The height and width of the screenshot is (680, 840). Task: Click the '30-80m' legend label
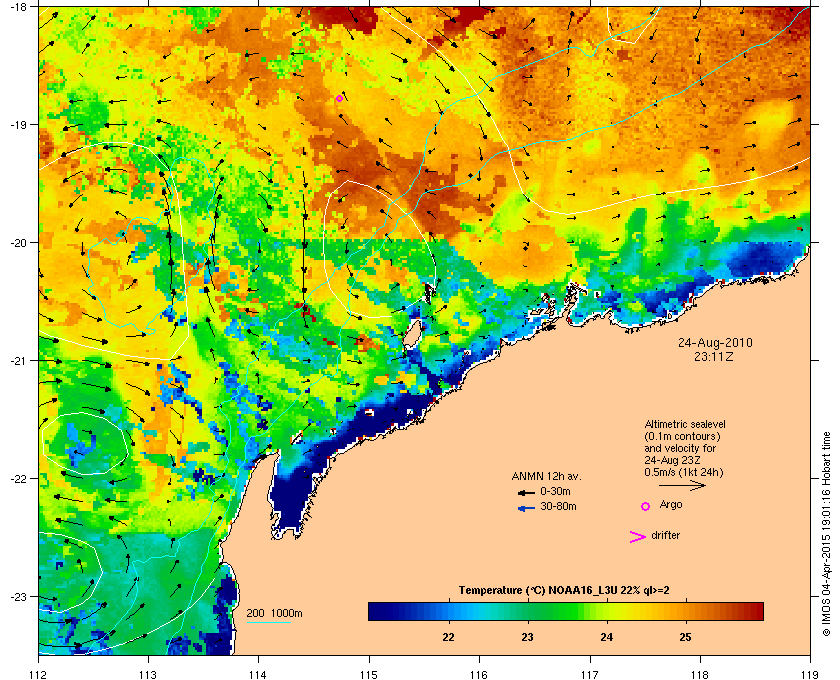coord(558,506)
